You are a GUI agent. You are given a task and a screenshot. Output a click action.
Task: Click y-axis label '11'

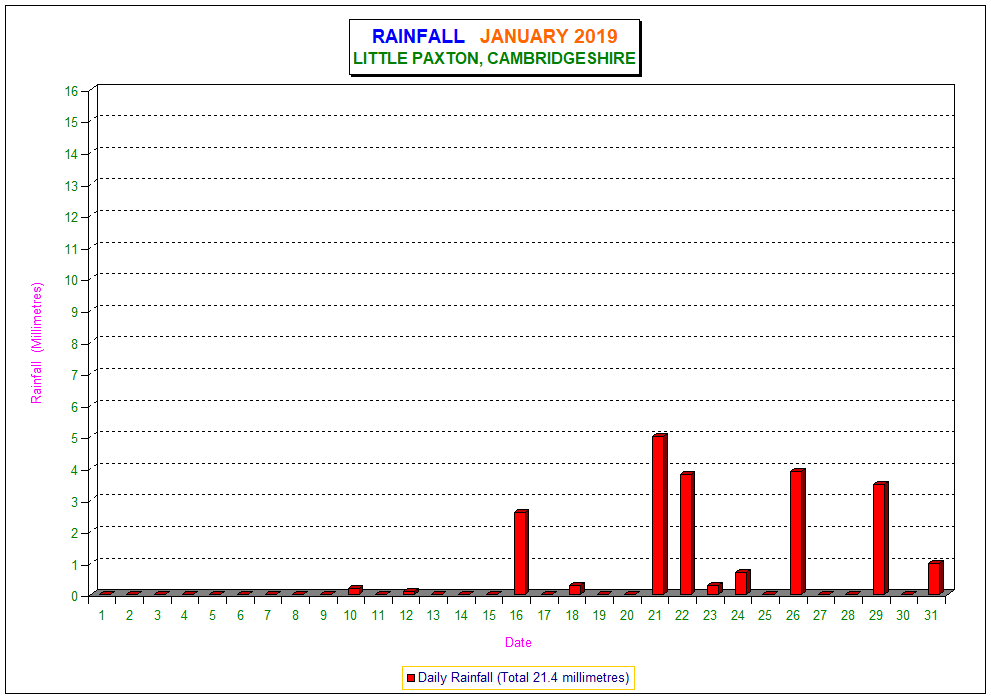point(71,249)
